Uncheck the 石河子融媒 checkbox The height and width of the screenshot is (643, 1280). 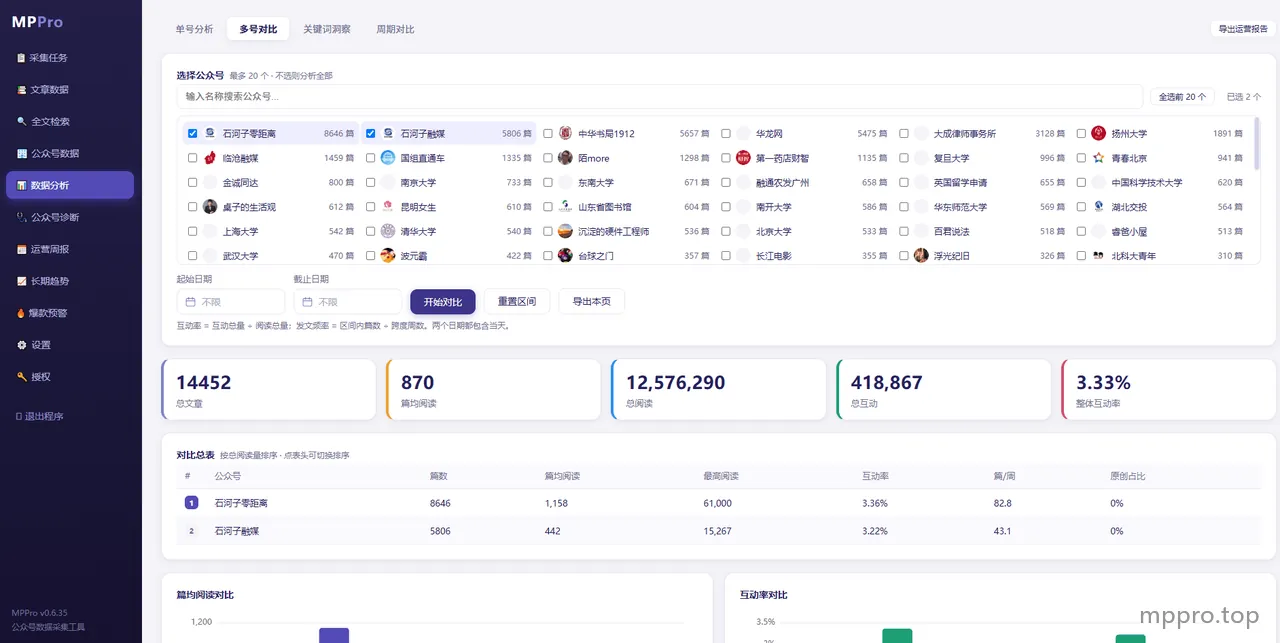[370, 133]
